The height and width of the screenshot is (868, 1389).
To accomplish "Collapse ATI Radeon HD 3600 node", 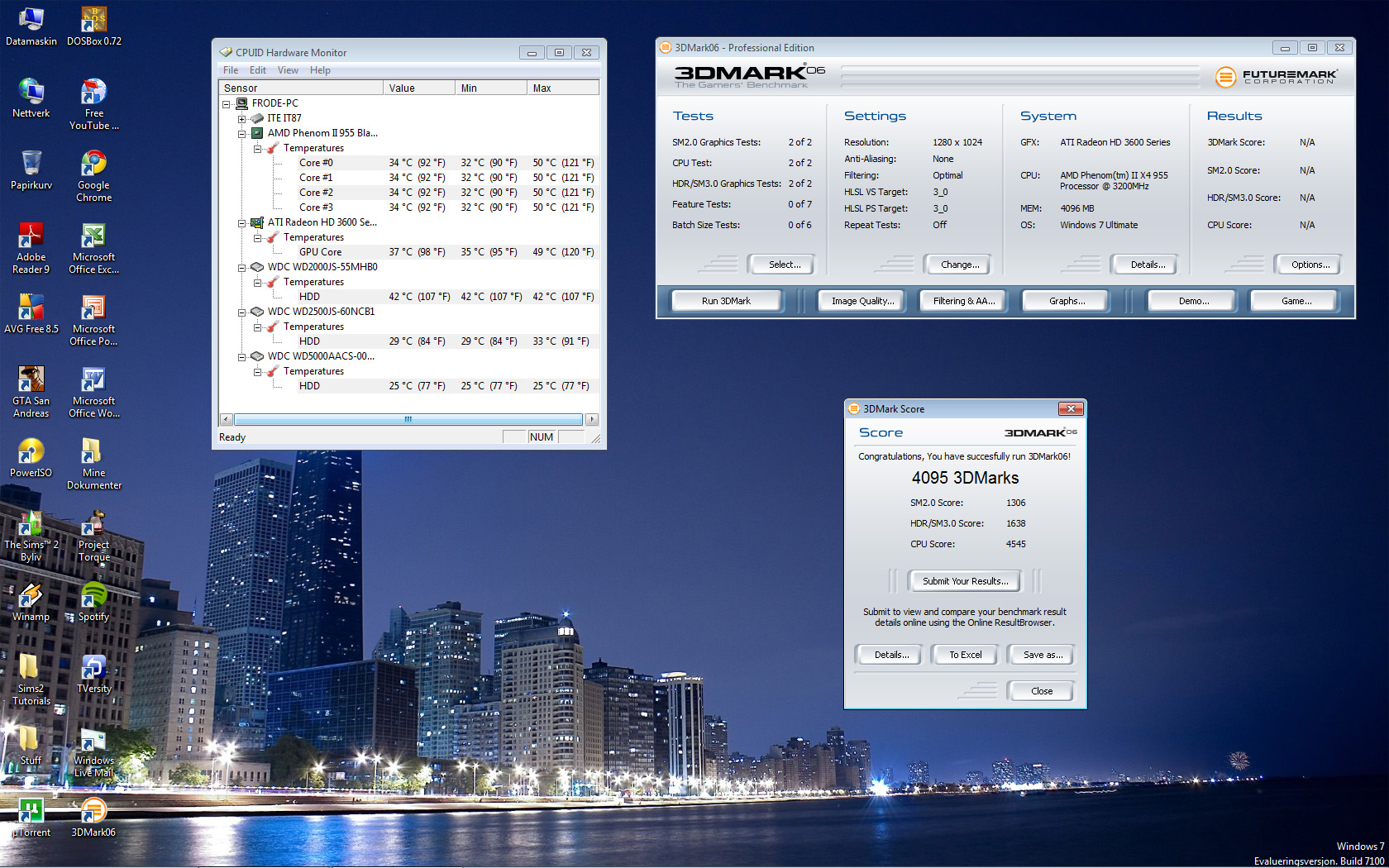I will pos(242,223).
